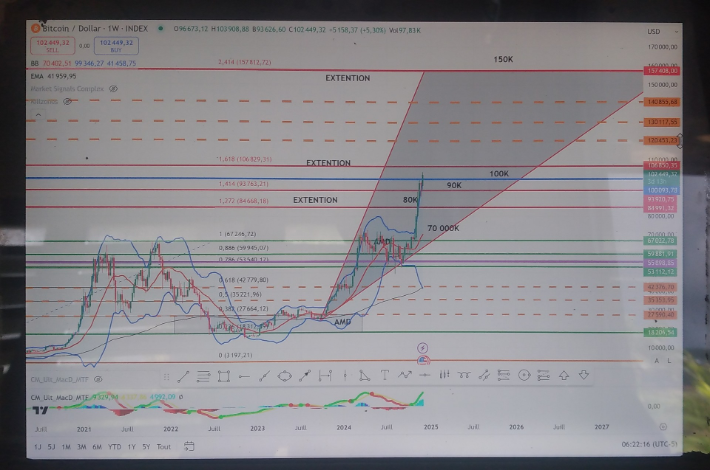This screenshot has width=710, height=470.
Task: Toggle auto scale with the A button
Action: (657, 360)
